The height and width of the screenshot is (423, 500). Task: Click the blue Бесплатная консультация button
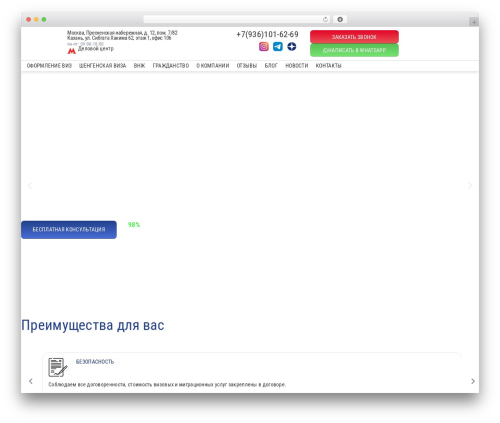(69, 230)
